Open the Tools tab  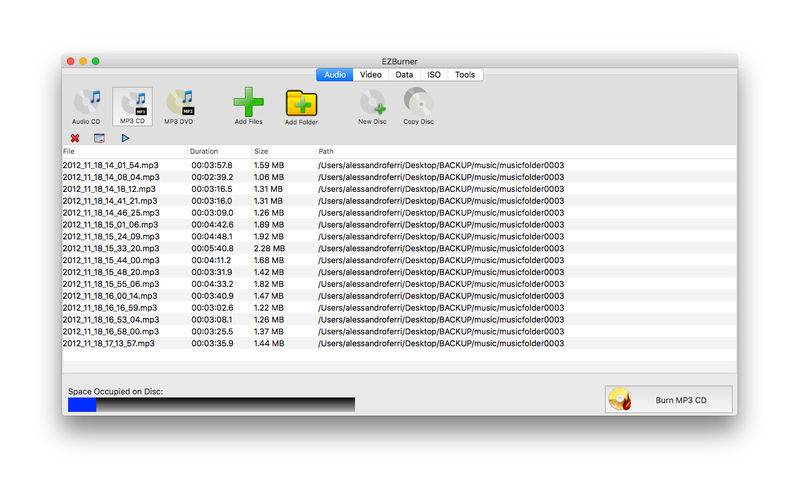465,74
